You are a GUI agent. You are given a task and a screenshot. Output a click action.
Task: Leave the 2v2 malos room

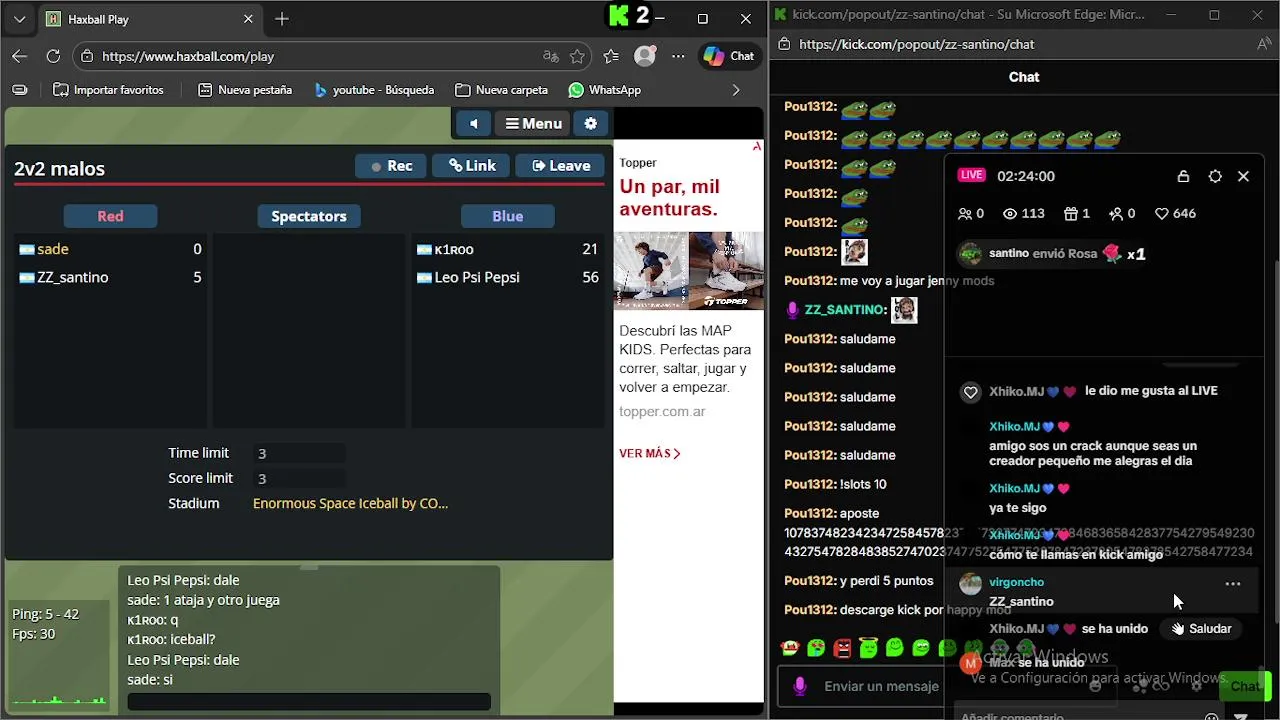click(x=560, y=166)
